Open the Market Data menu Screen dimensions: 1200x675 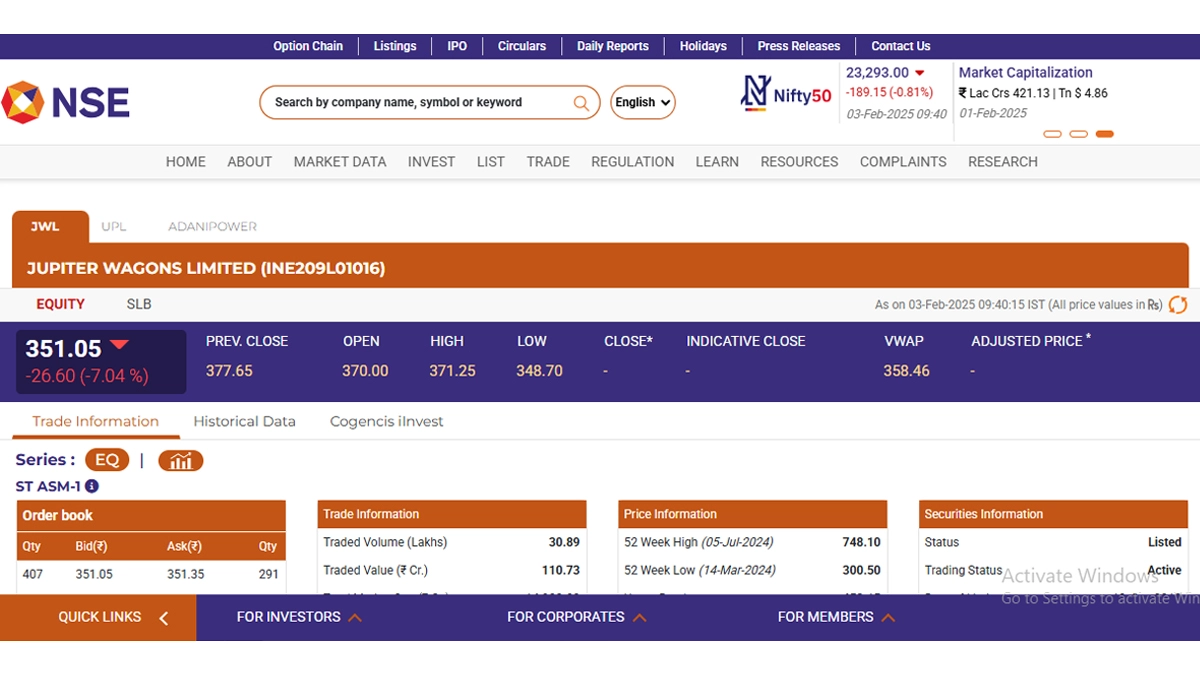pos(340,162)
